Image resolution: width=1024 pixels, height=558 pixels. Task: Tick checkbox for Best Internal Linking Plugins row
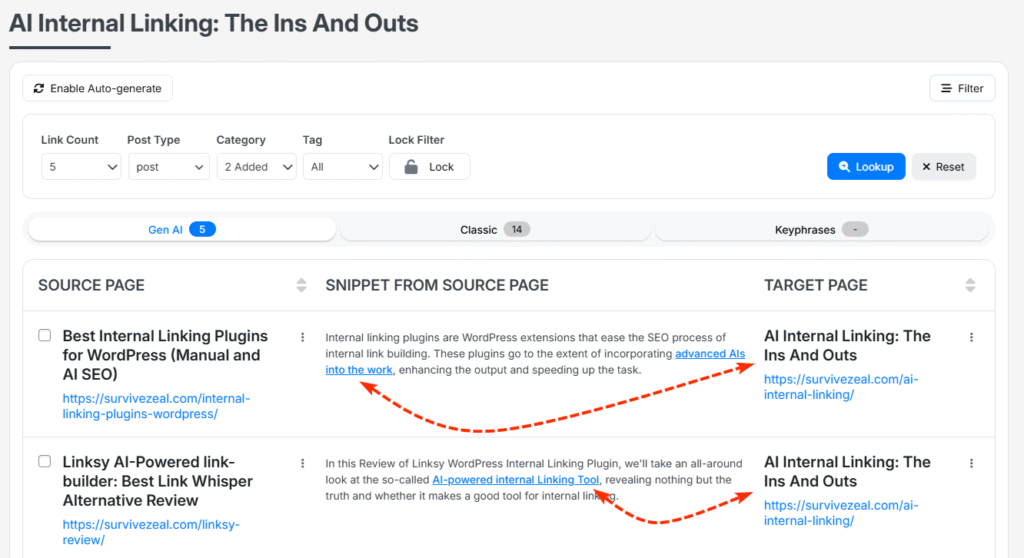(x=44, y=335)
